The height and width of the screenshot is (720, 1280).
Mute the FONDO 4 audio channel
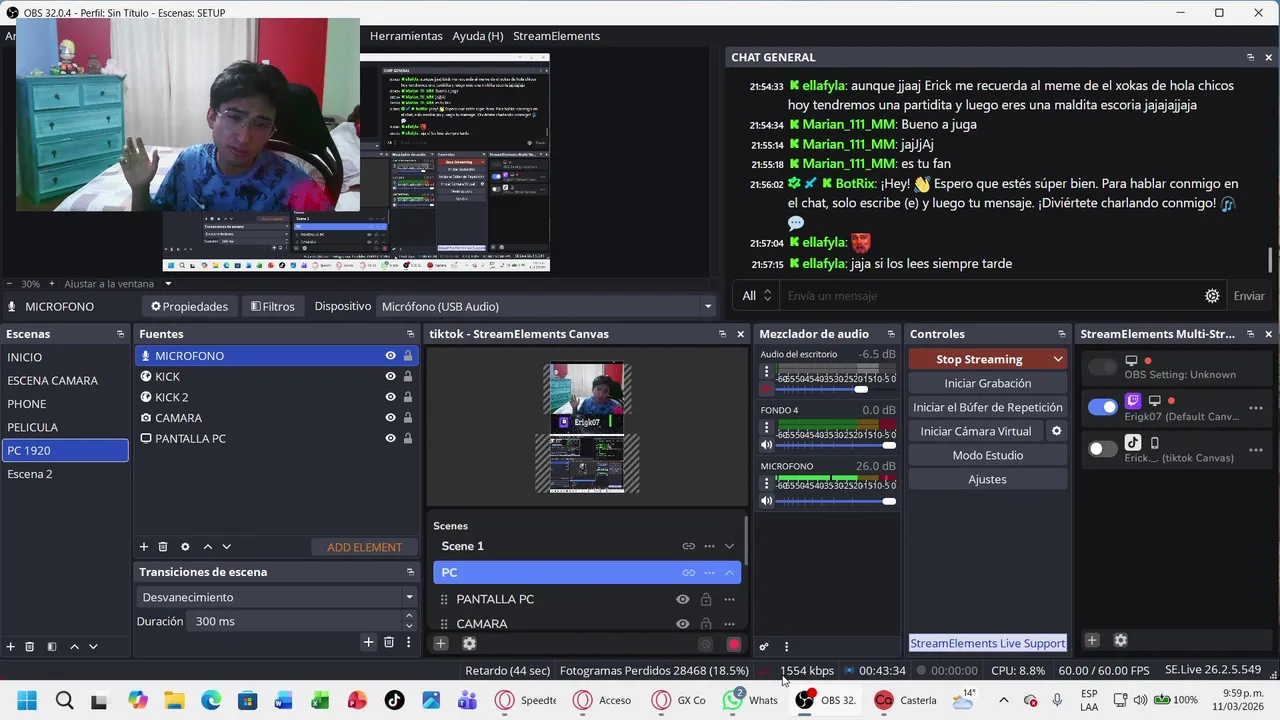click(x=767, y=445)
